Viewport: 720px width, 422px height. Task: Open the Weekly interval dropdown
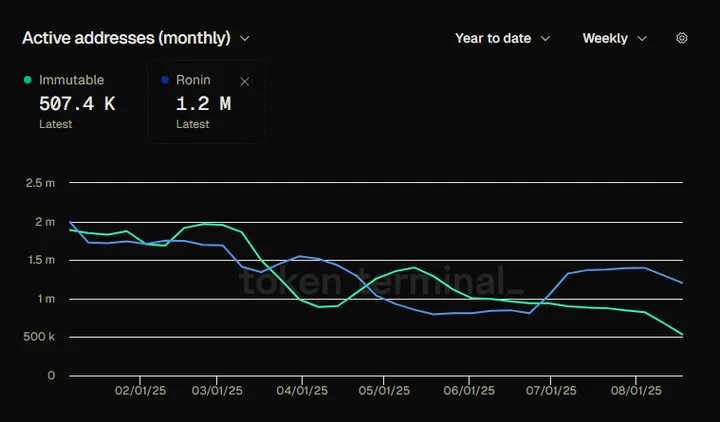[x=614, y=38]
